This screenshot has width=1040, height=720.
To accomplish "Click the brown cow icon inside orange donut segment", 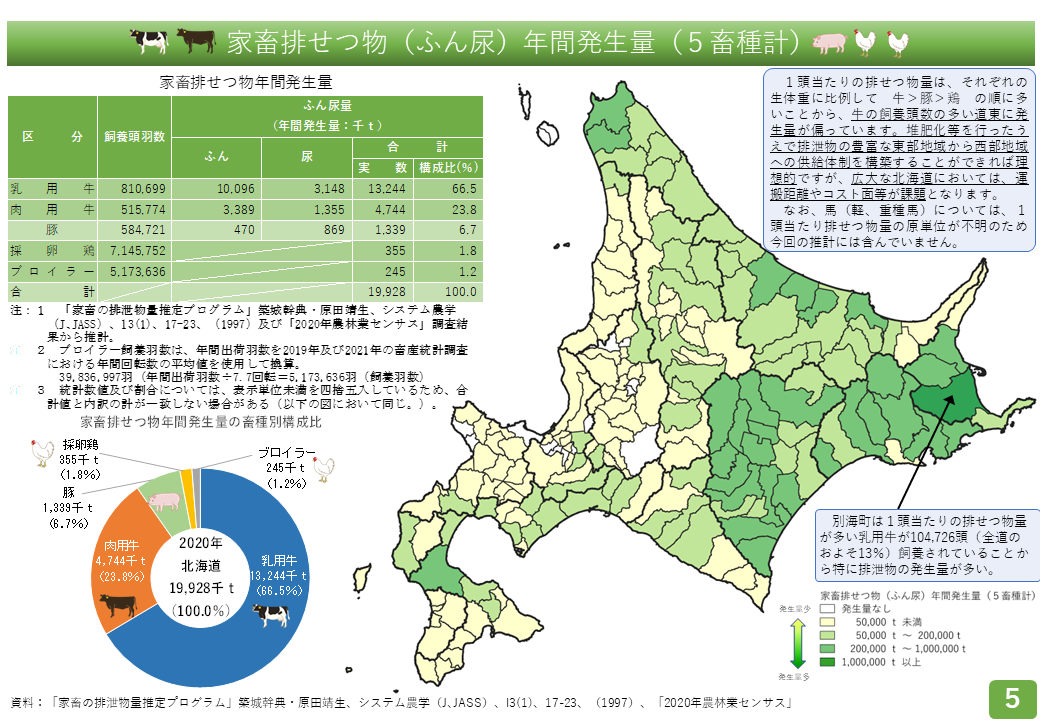I will coord(118,606).
